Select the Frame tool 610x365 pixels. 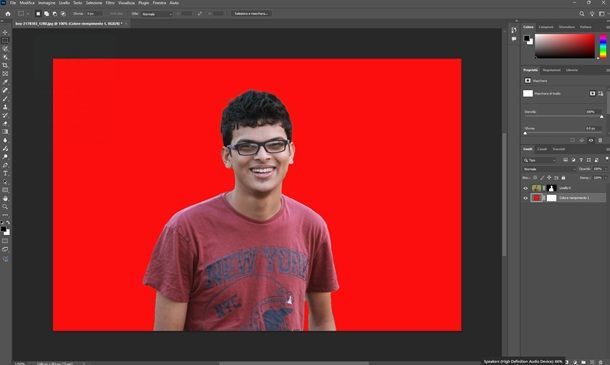coord(5,74)
